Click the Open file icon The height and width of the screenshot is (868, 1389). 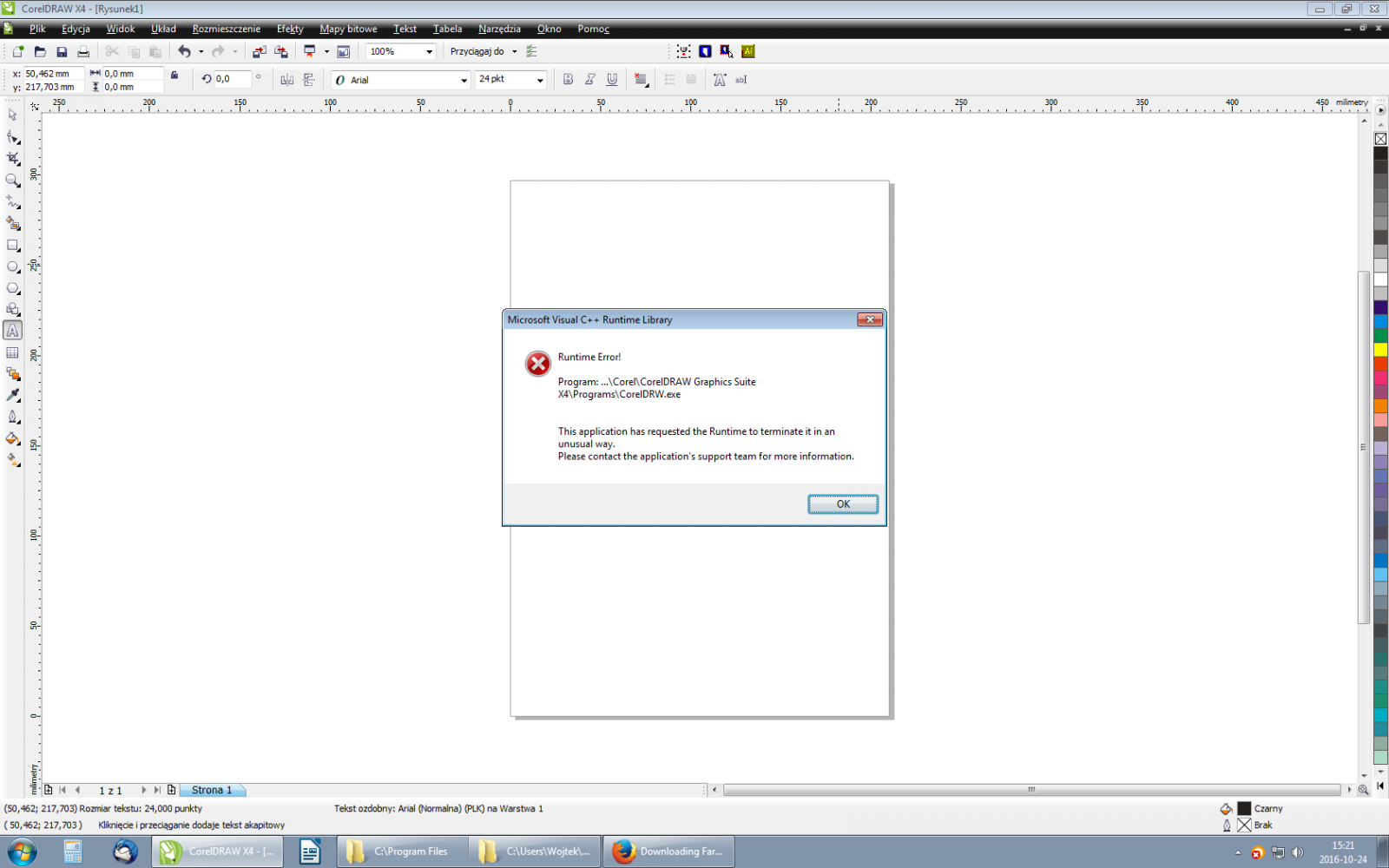tap(40, 52)
